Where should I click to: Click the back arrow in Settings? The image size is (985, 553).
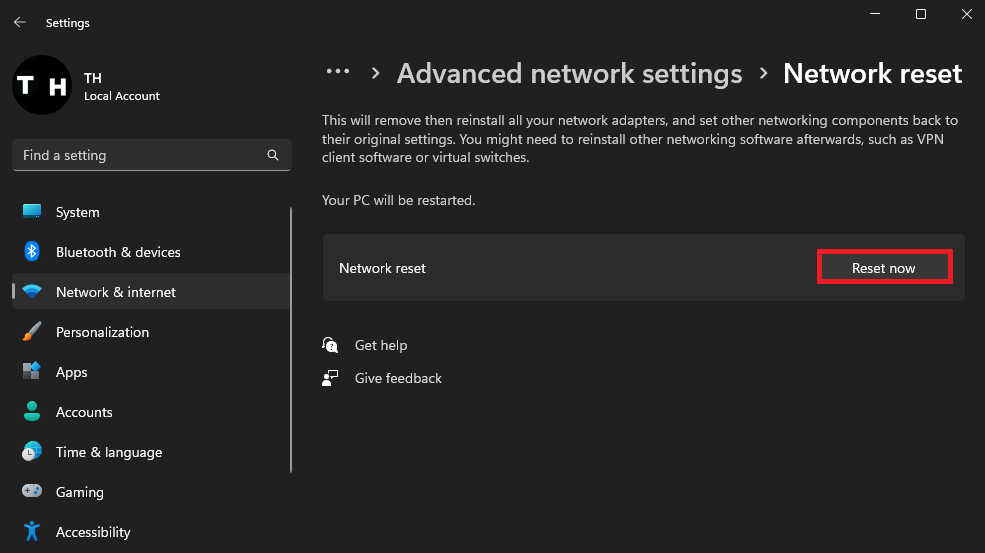click(x=20, y=22)
